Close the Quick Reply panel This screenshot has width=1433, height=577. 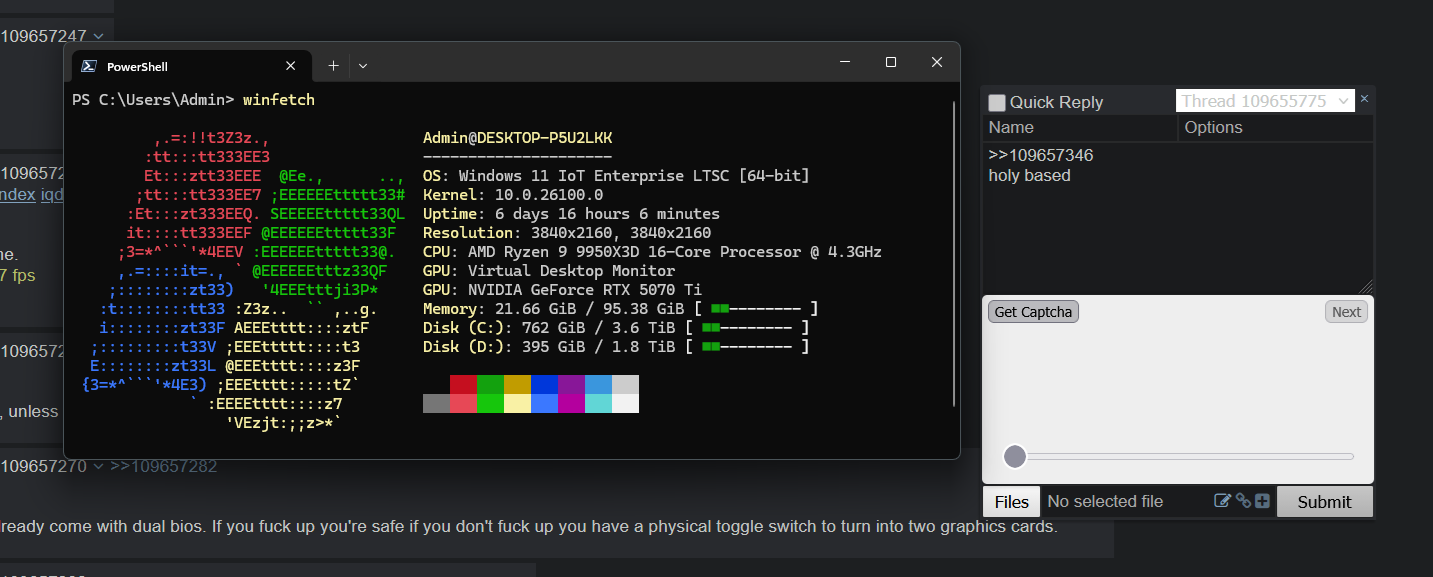tap(1365, 98)
